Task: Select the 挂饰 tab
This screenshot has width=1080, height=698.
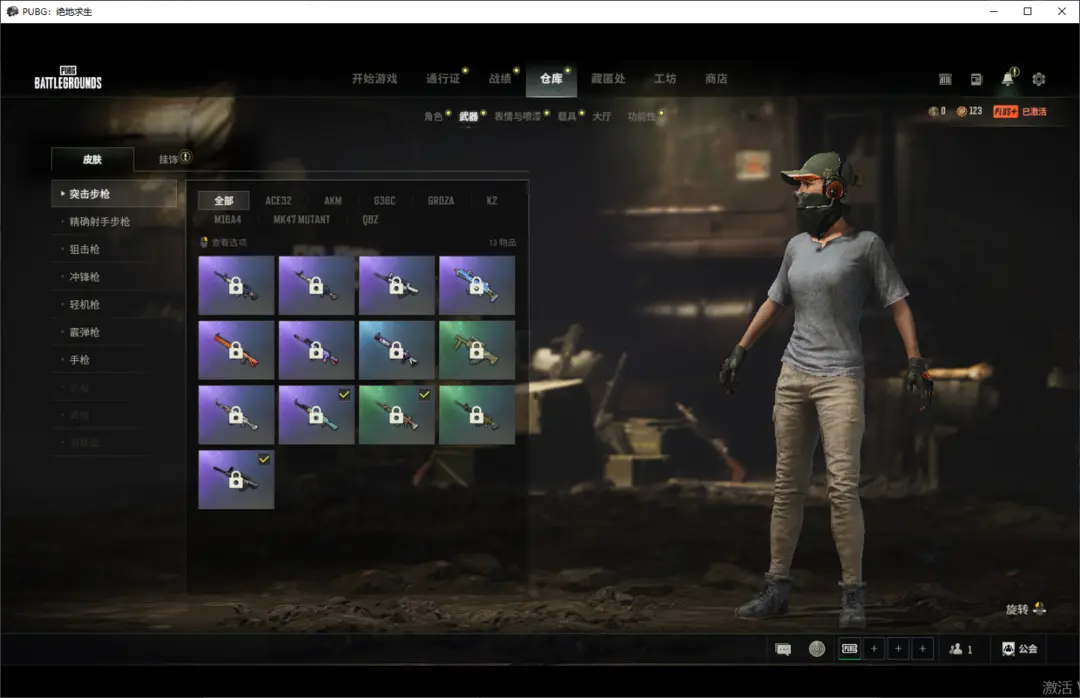Action: click(168, 159)
